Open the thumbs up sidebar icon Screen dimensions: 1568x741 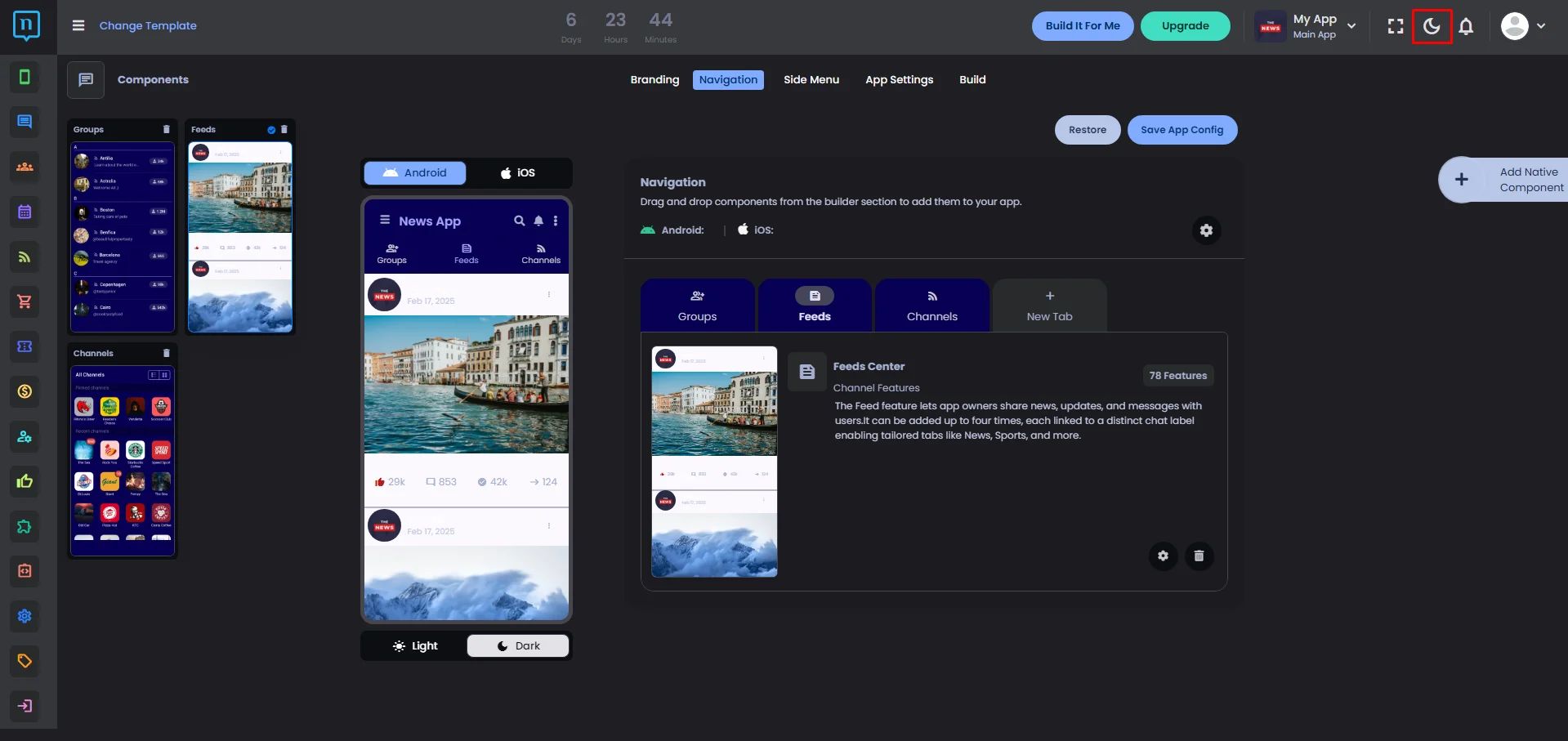[25, 481]
